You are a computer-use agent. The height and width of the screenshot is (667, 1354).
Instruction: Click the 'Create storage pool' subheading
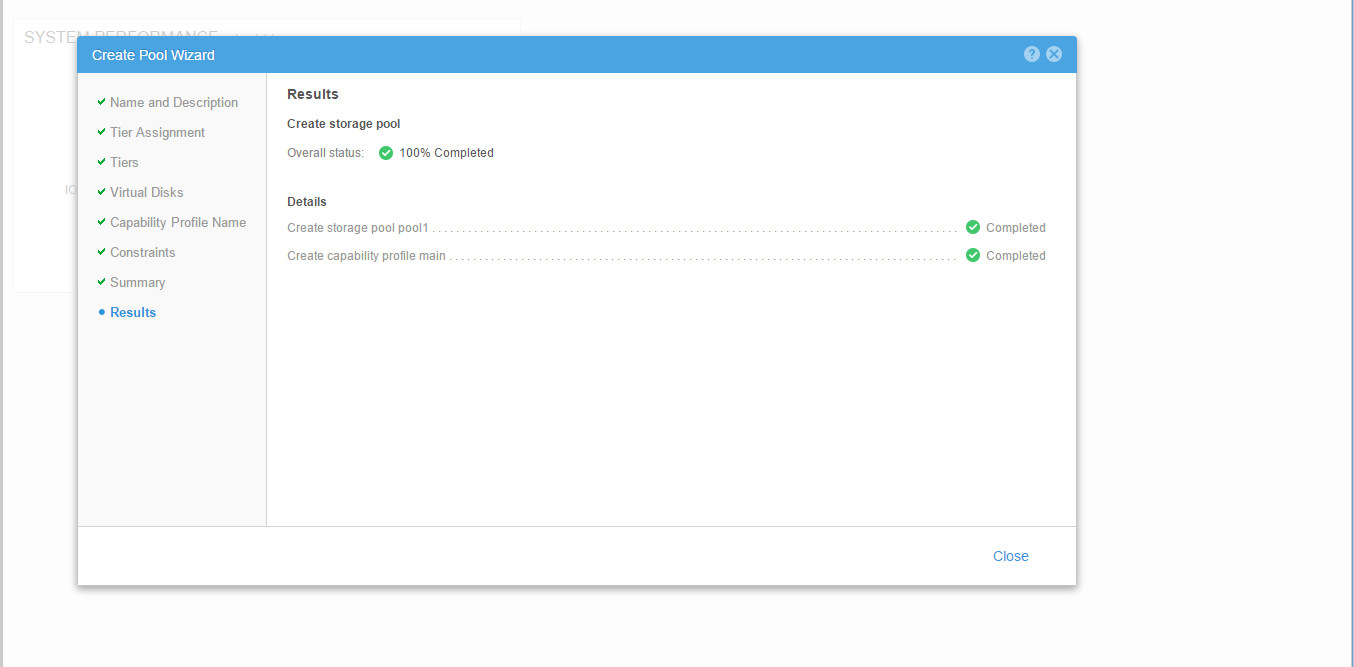[x=344, y=124]
